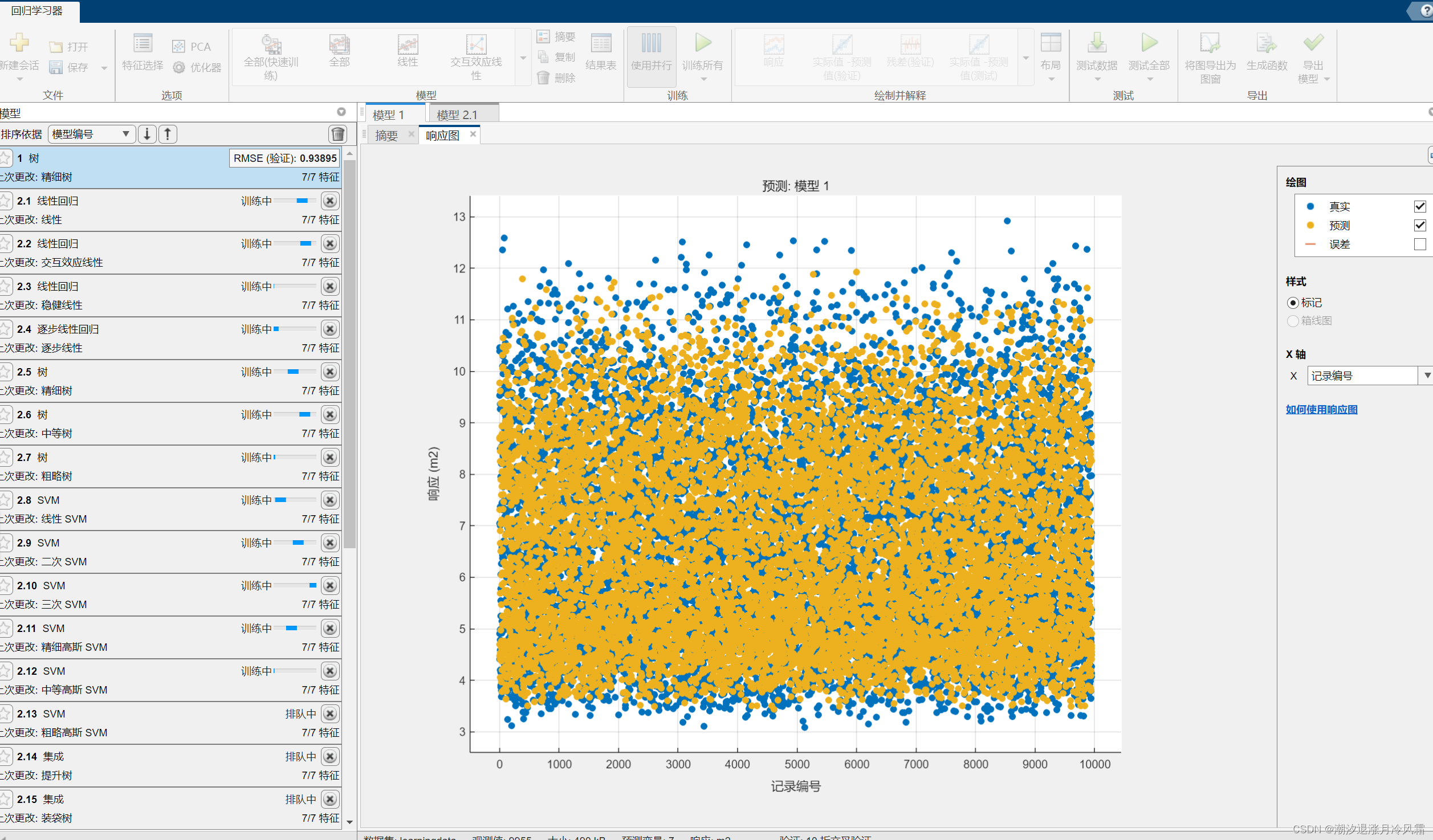1433x840 pixels.
Task: Expand the X axis 记录编号 dropdown
Action: pyautogui.click(x=1427, y=376)
